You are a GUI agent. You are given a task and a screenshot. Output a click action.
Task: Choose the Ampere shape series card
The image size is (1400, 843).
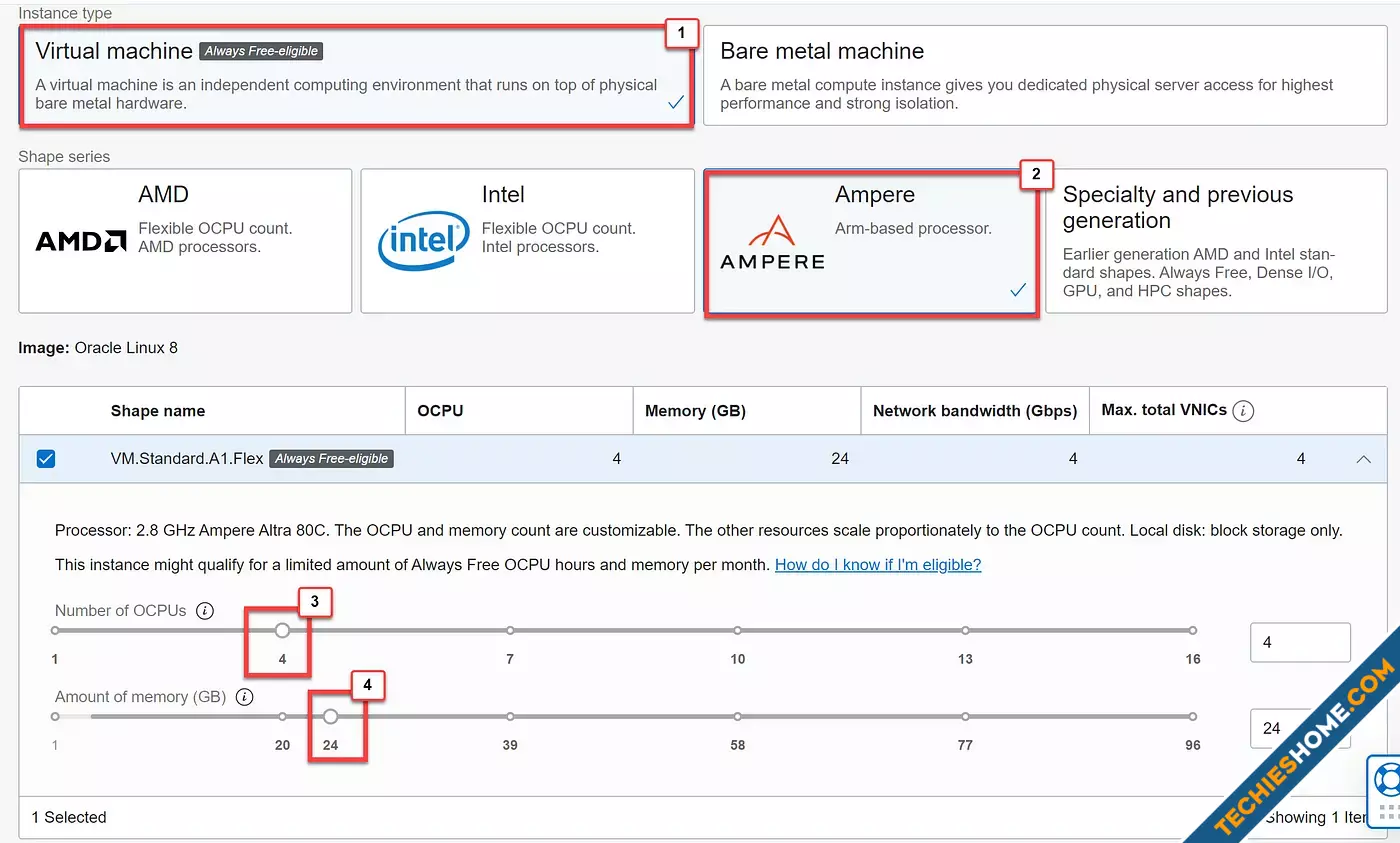point(870,240)
